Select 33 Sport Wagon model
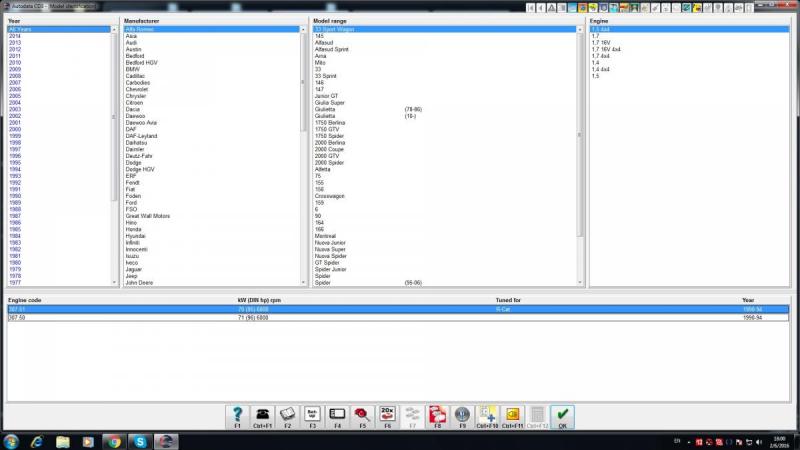Screen dimensions: 800x450 [444, 30]
